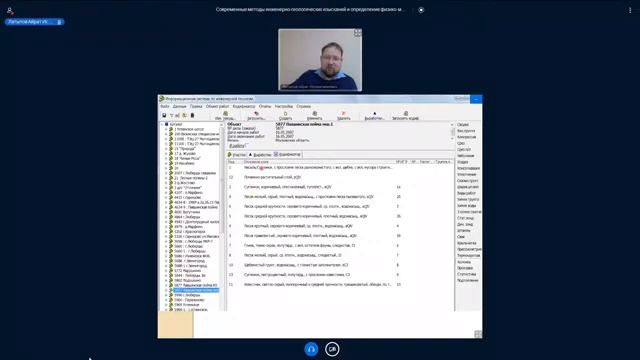Viewport: 640px width, 360px height.
Task: Open the Настройка menu
Action: [284, 106]
